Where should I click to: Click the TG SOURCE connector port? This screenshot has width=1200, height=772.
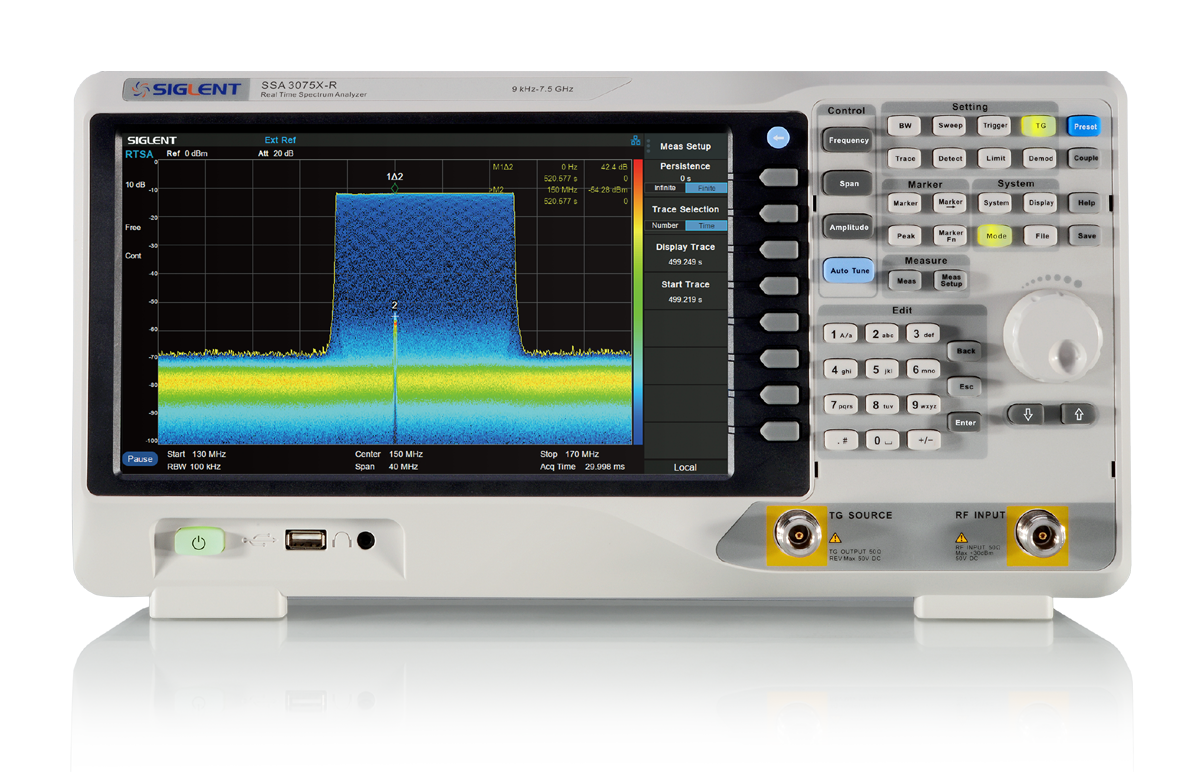[x=797, y=535]
